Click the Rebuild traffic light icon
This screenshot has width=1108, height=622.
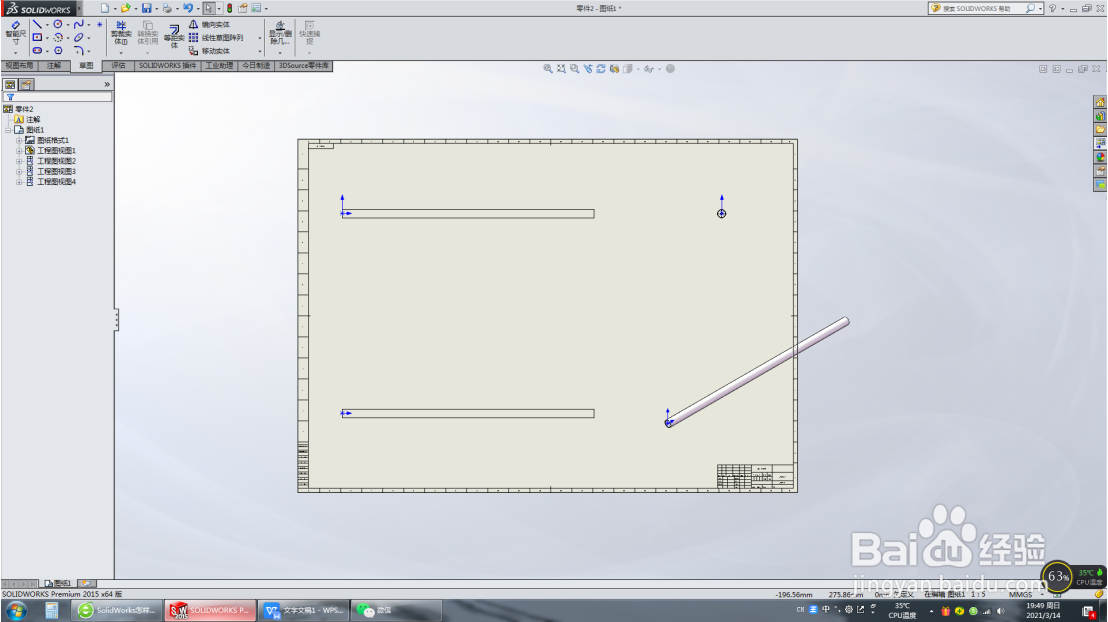pos(230,8)
